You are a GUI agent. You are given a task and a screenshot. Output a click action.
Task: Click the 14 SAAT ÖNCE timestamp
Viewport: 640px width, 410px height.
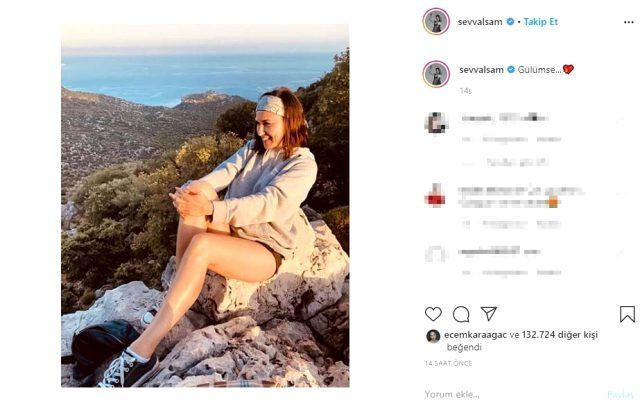448,363
